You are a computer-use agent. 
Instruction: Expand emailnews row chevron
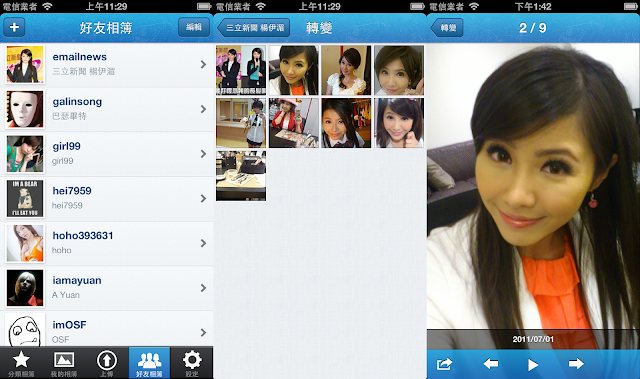[203, 64]
